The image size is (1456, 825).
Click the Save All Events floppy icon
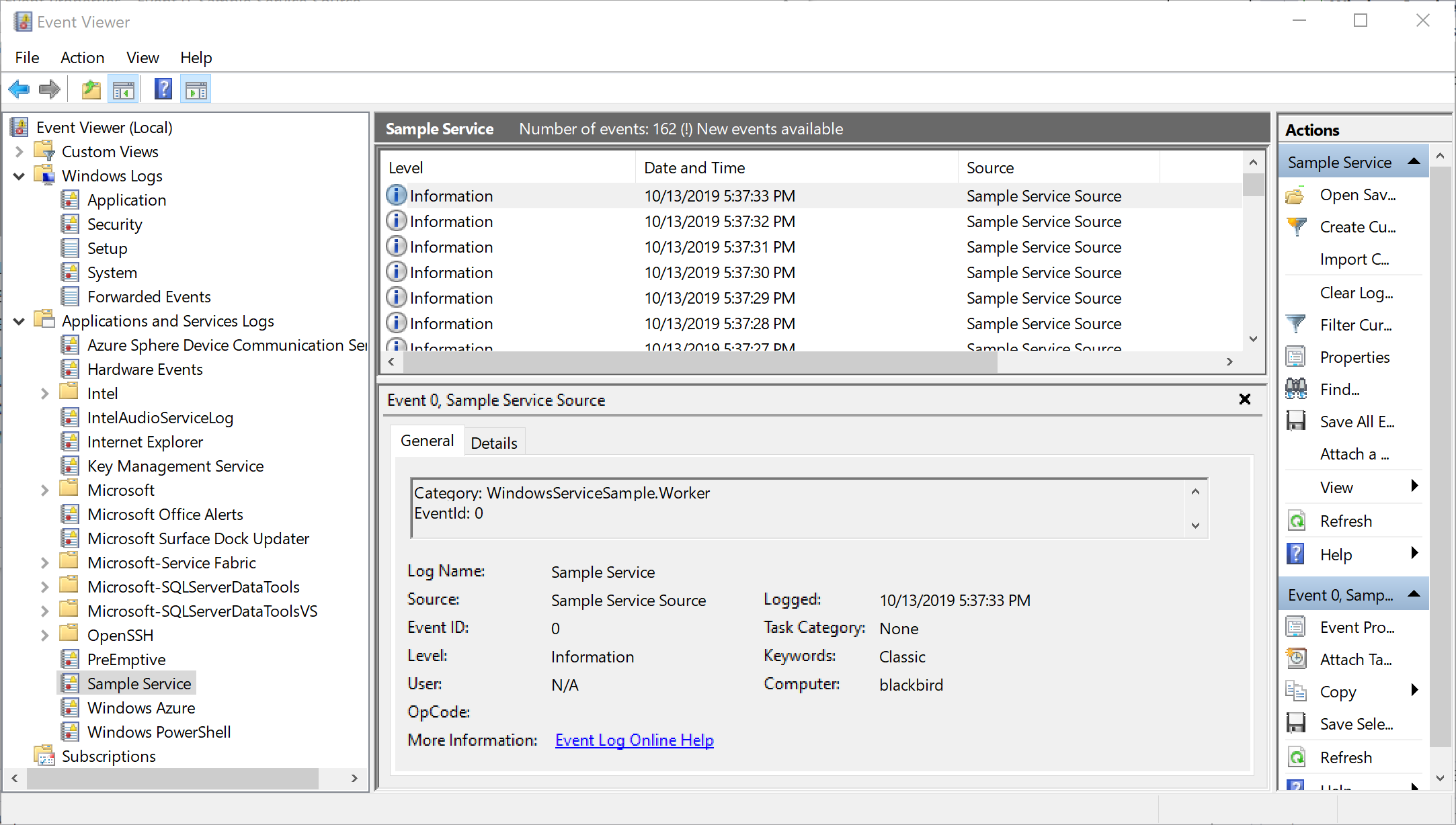pos(1295,421)
